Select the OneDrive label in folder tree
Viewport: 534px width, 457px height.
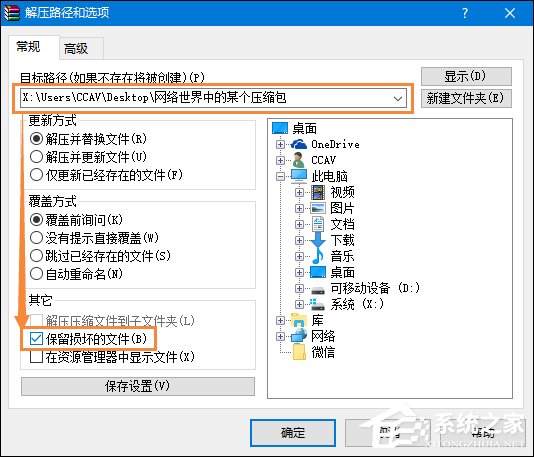point(335,144)
